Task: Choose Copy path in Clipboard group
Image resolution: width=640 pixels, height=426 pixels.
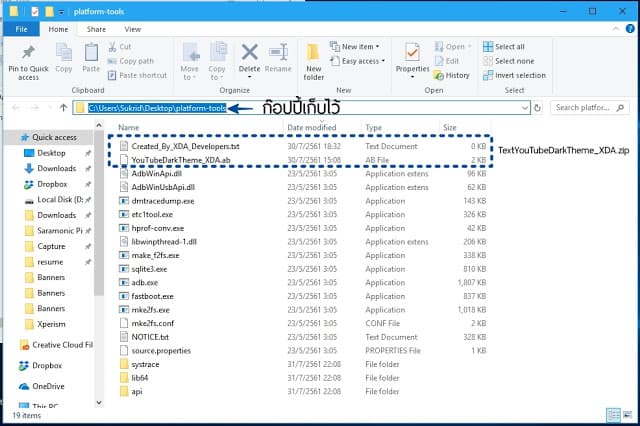Action: point(131,61)
